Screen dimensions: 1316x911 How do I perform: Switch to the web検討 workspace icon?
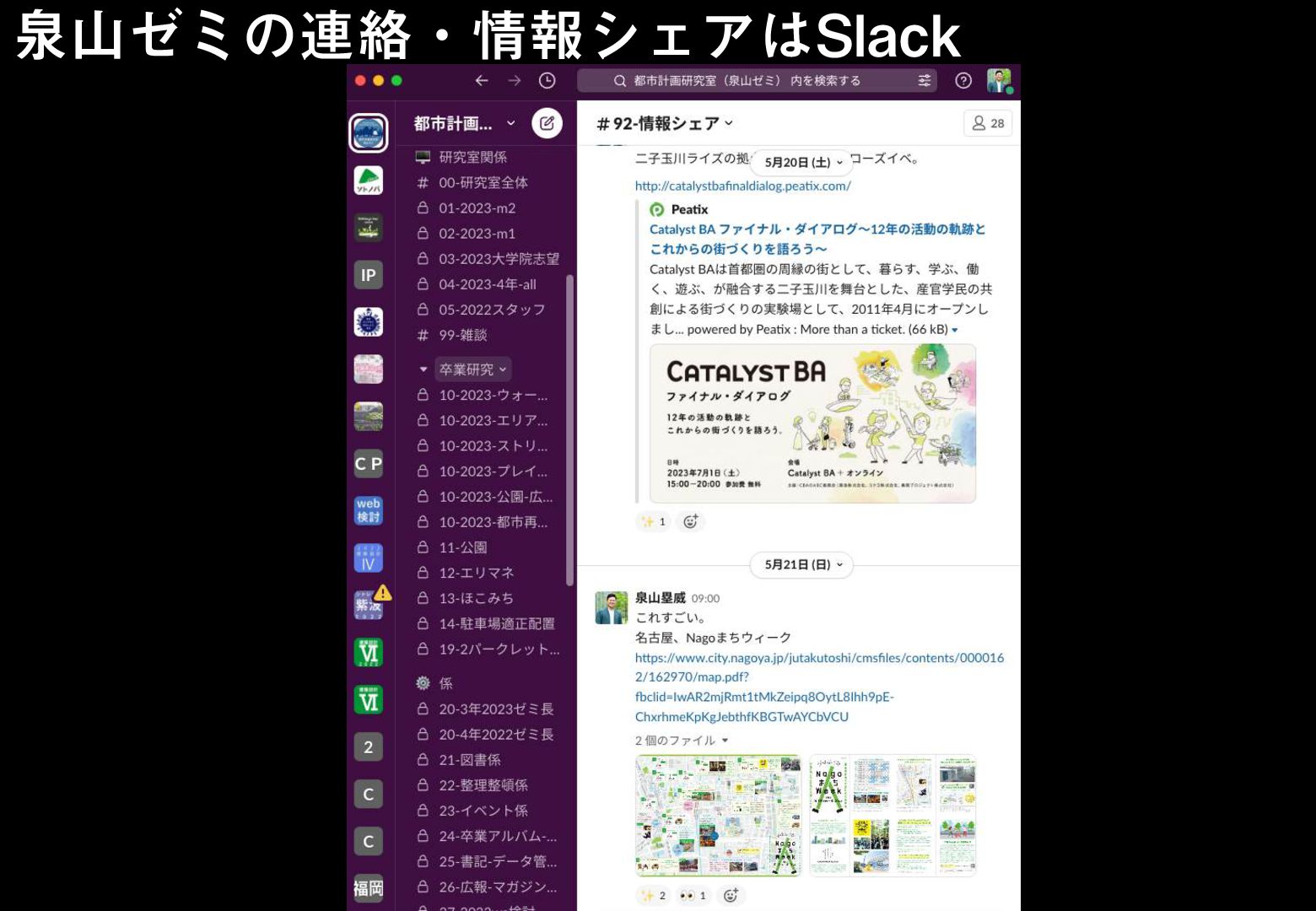click(369, 510)
